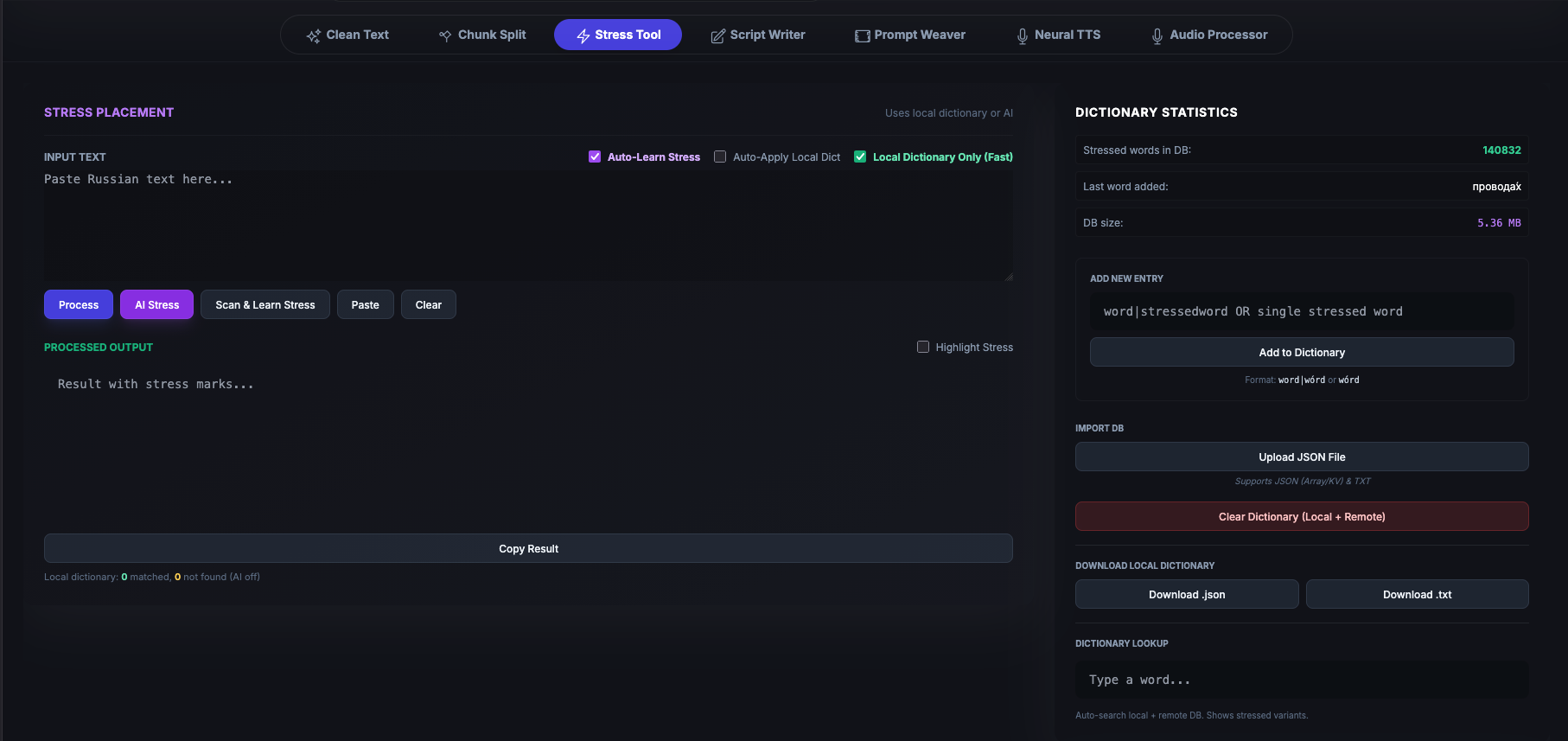Click the 'Format: word|wórd or wórd' hint

tap(1302, 380)
